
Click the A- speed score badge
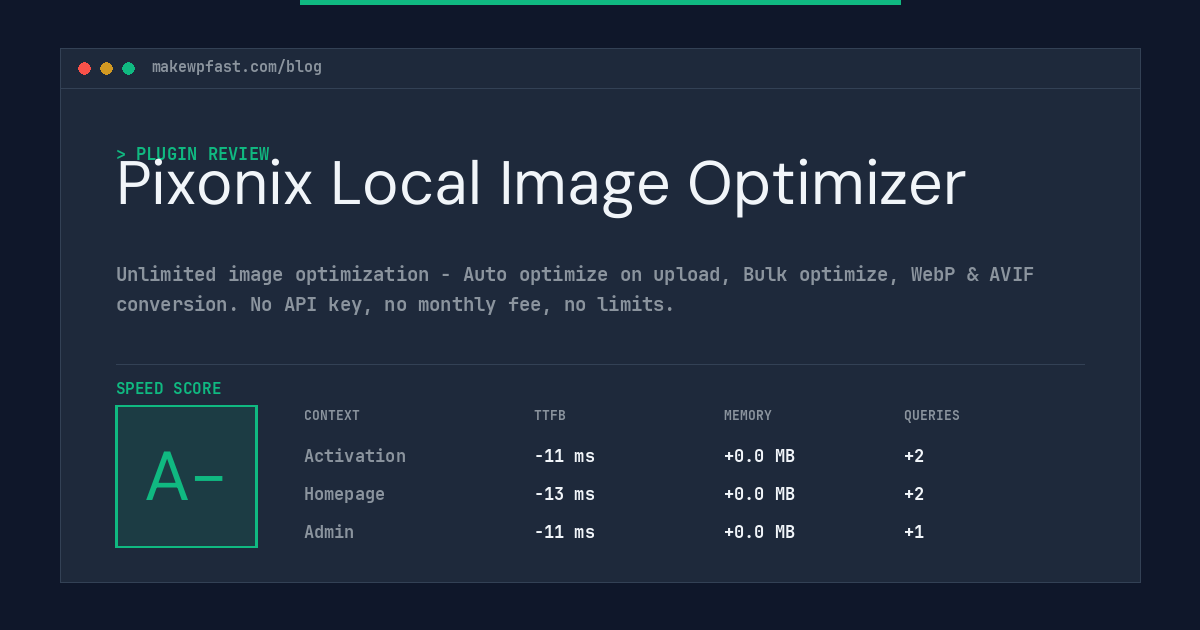pos(186,476)
